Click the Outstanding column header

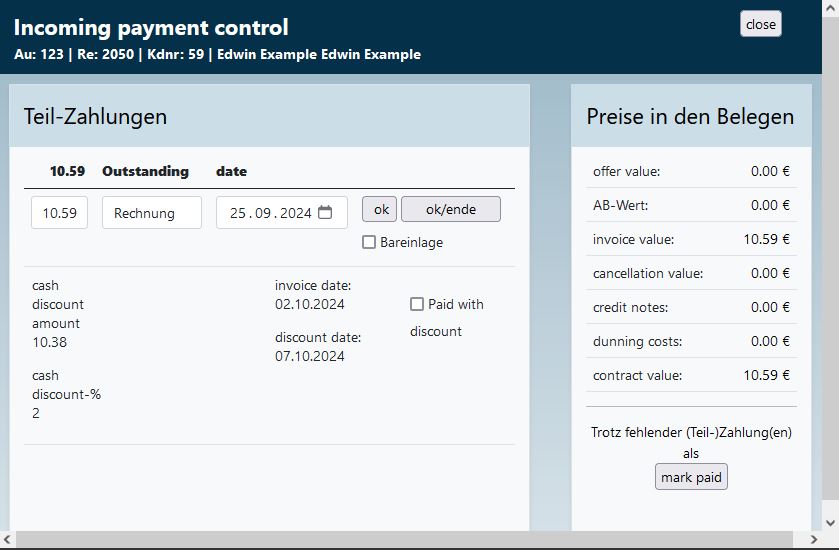click(x=145, y=171)
